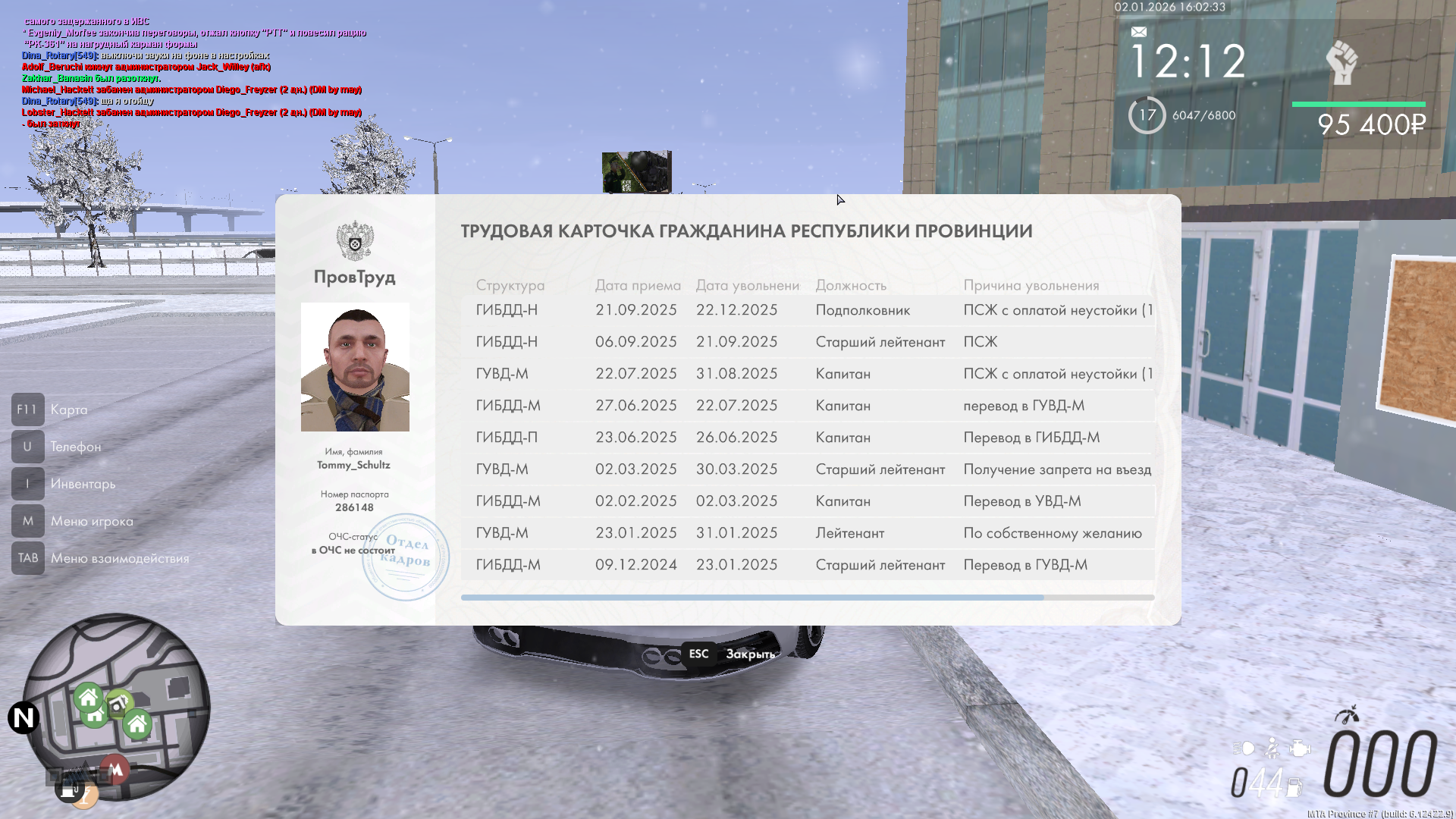Click the rightmost green house minimap marker
Viewport: 1456px width, 819px height.
(x=137, y=724)
